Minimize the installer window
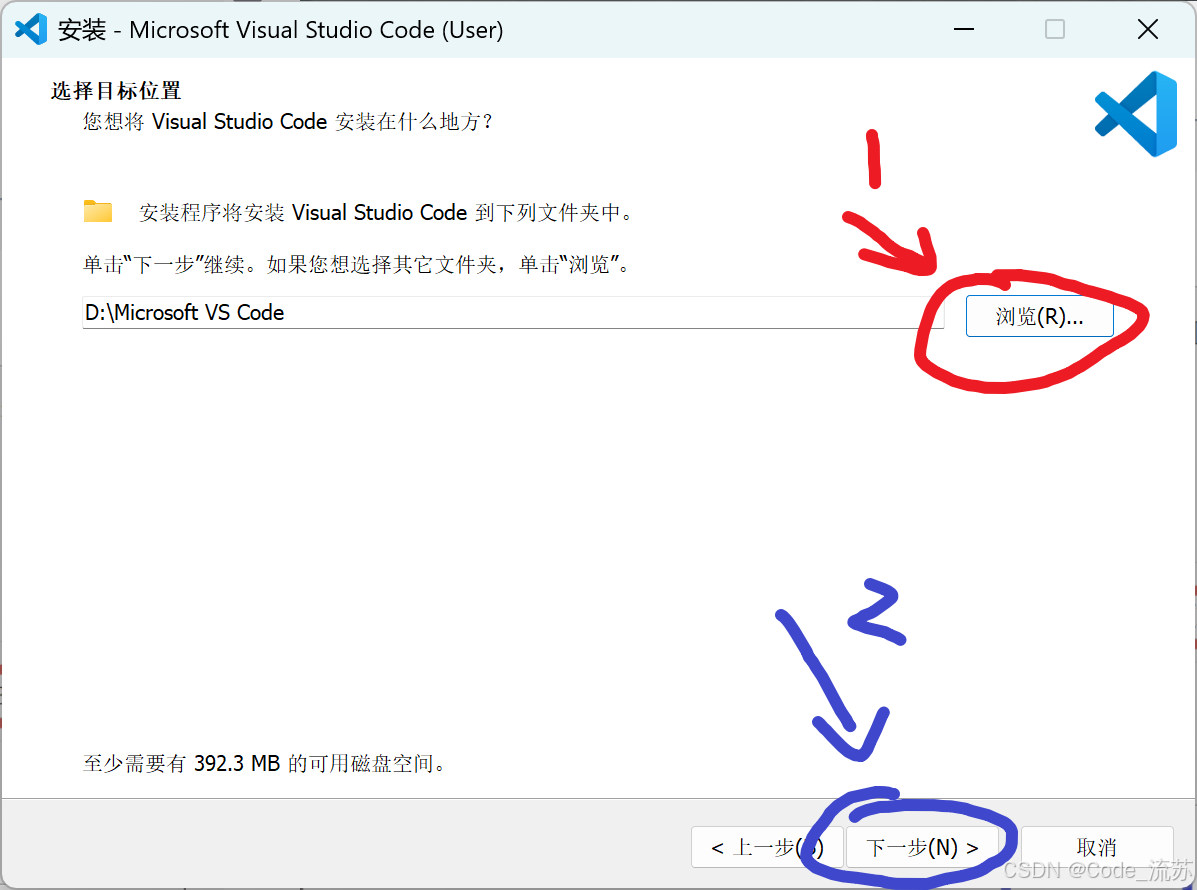 click(x=964, y=30)
